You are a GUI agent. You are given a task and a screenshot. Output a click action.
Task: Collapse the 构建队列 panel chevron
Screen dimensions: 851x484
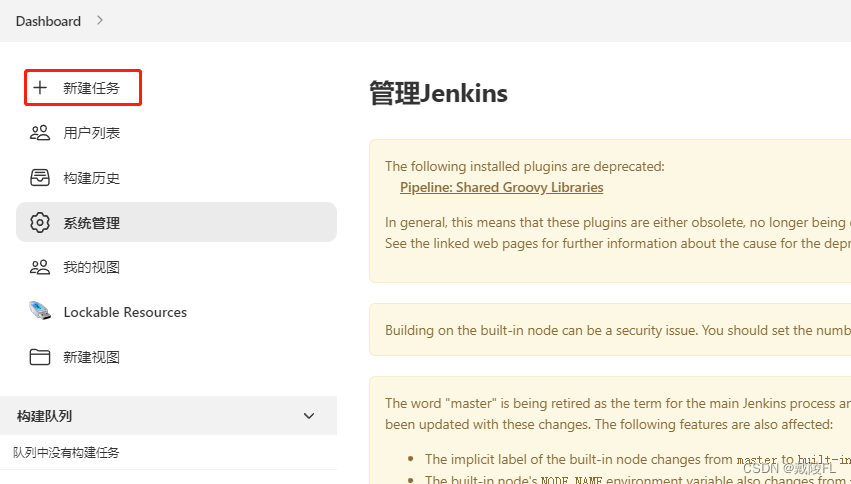pyautogui.click(x=309, y=416)
